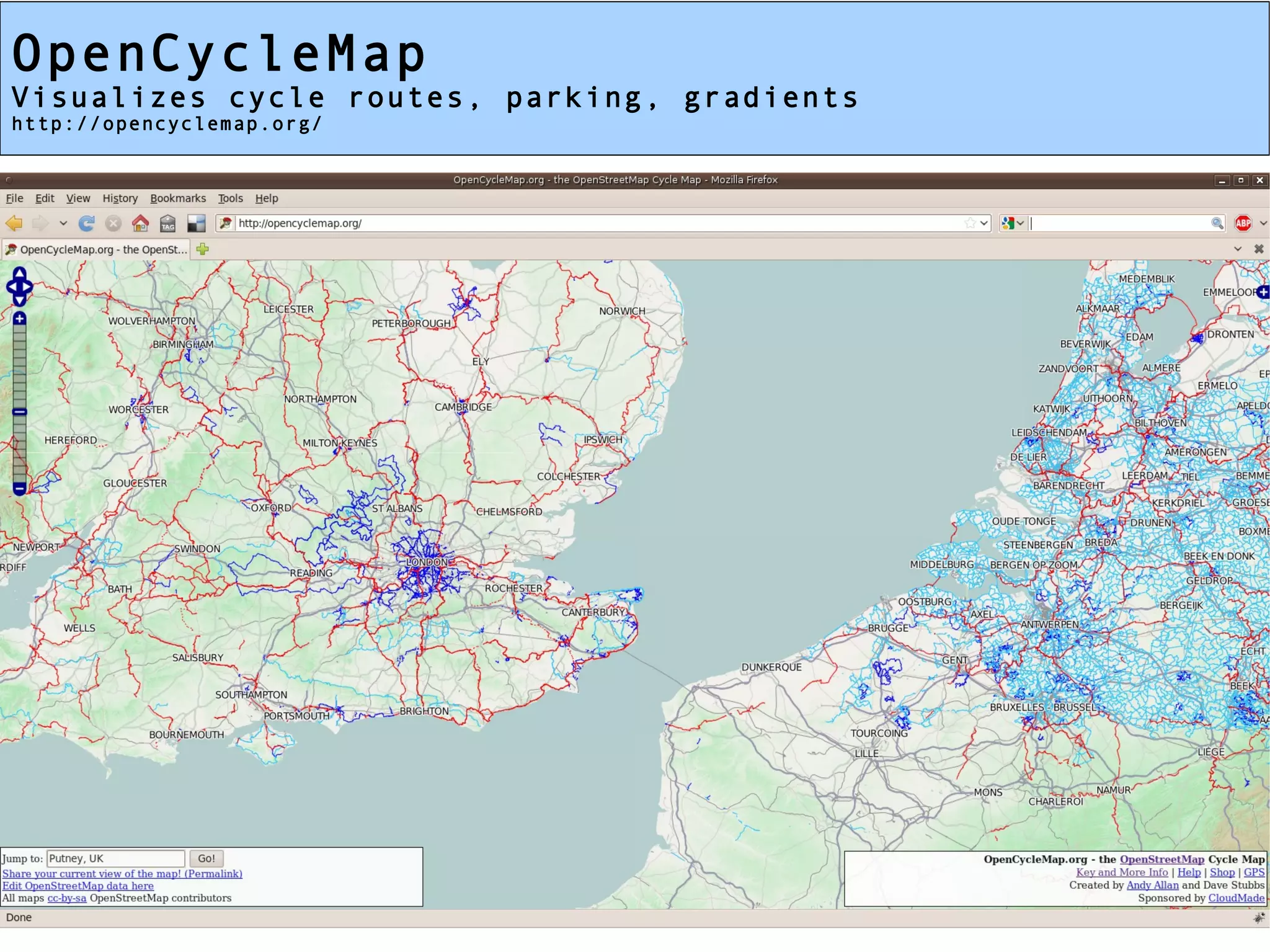Viewport: 1270px width, 952px height.
Task: Open the map layer switcher plus button
Action: click(1263, 291)
